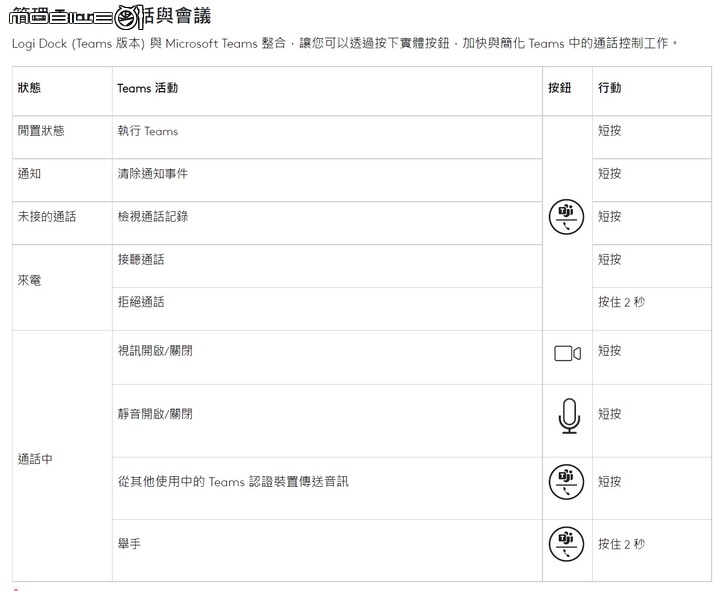Click 短按 in the 視訊開啟/關閉 row
This screenshot has height=591, width=720.
pyautogui.click(x=609, y=351)
